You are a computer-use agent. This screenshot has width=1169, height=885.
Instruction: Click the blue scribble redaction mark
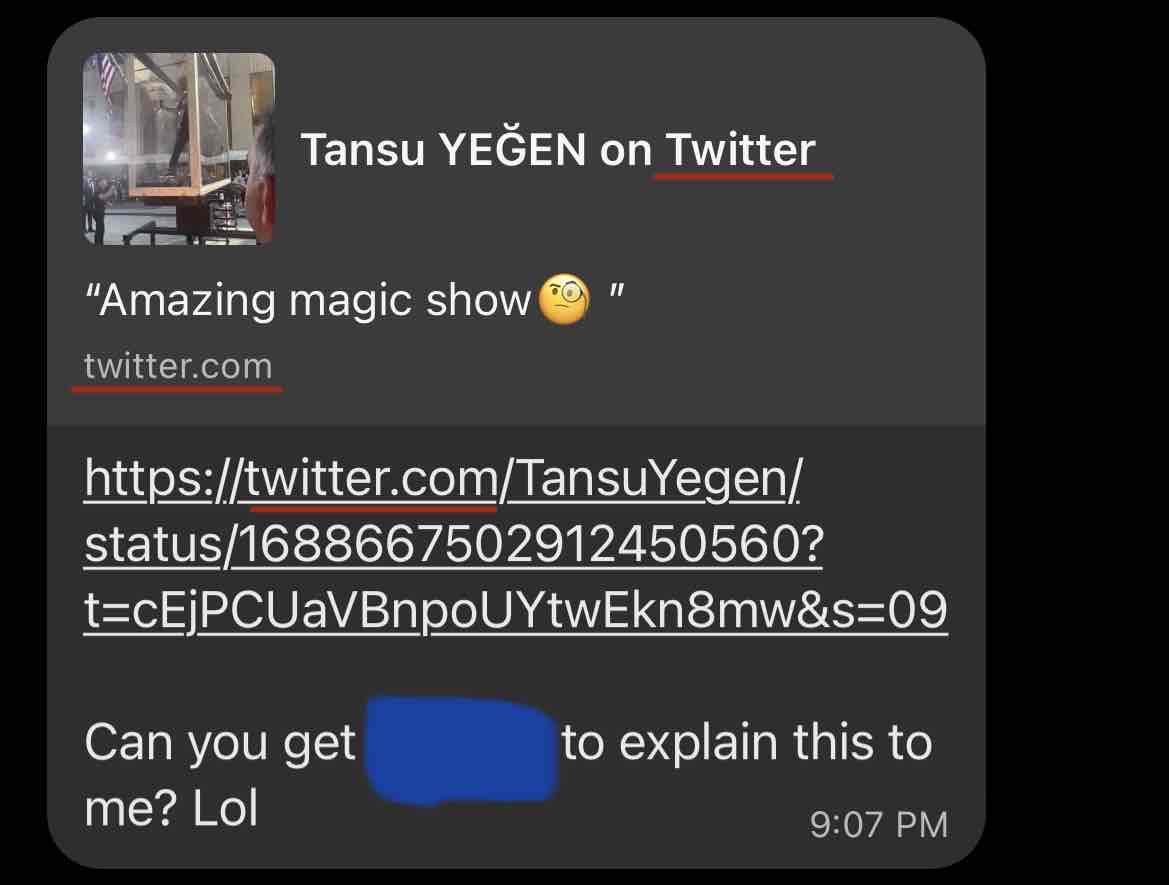coord(461,750)
